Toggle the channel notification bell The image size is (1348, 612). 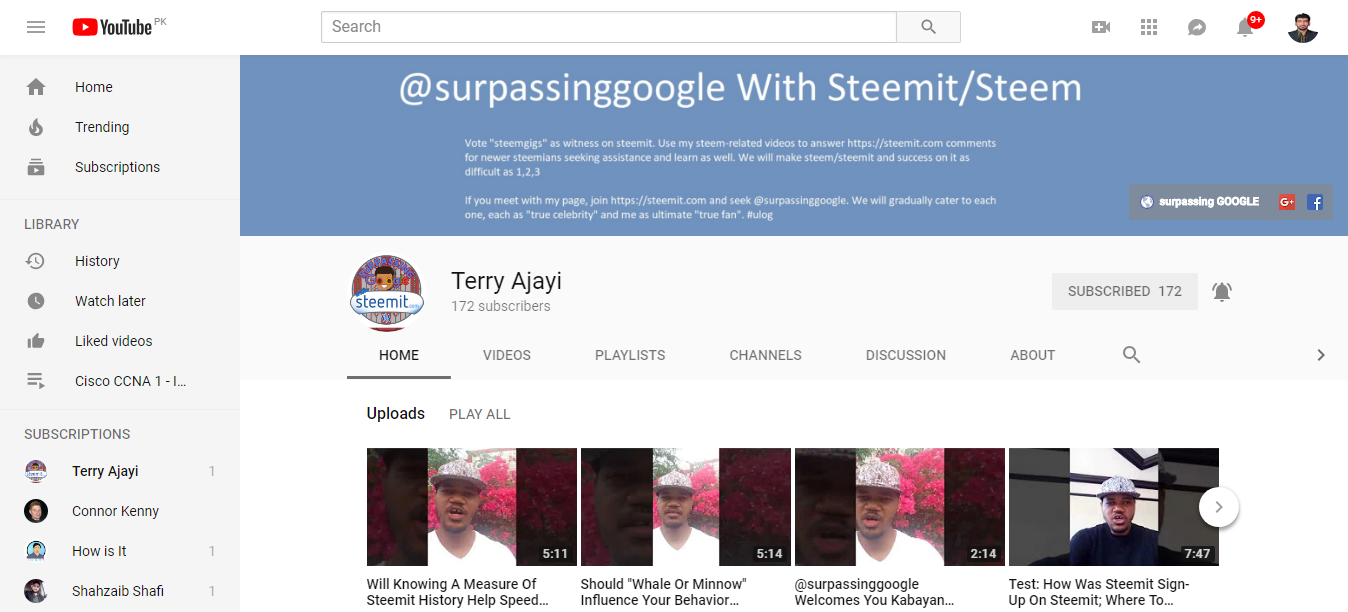(x=1221, y=292)
